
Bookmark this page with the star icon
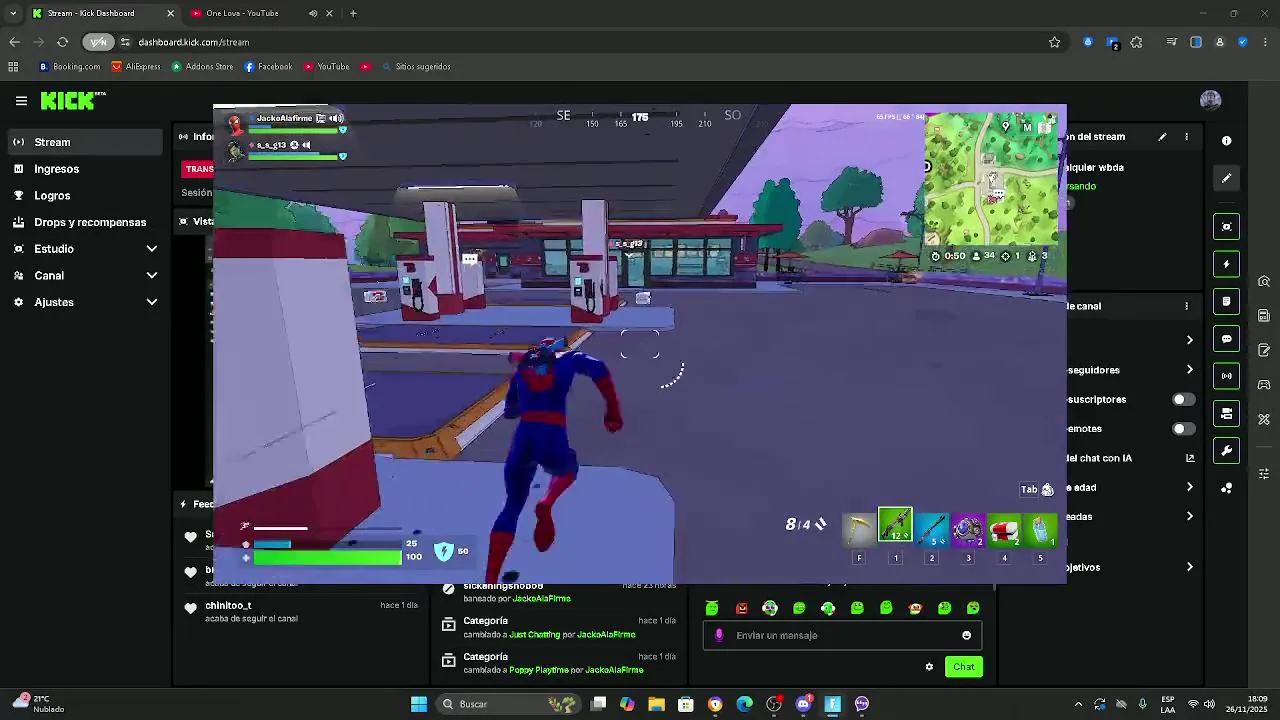(x=1054, y=42)
